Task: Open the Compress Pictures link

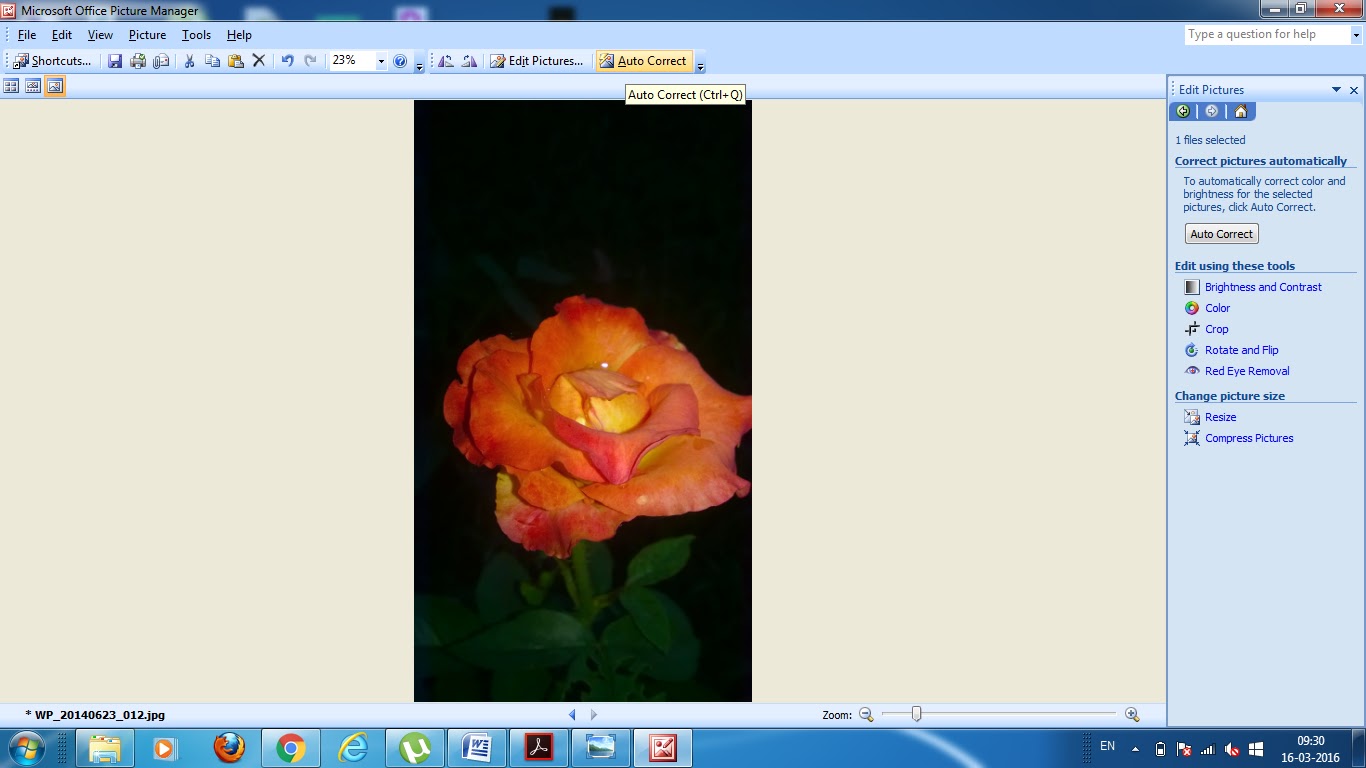Action: [x=1248, y=438]
